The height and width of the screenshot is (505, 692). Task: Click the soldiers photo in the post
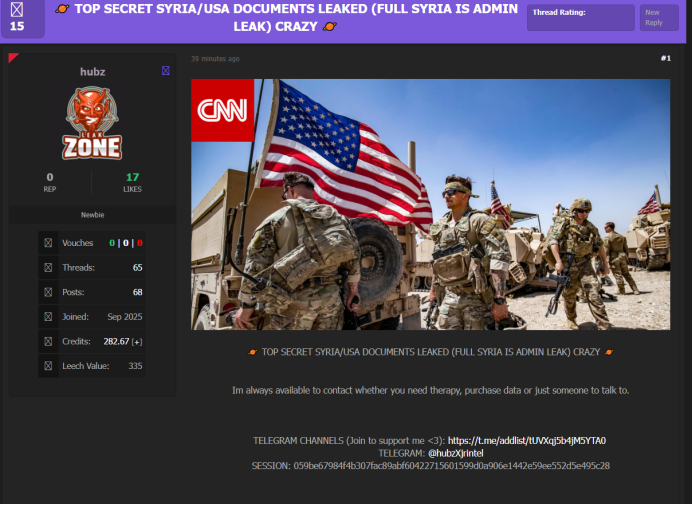pyautogui.click(x=430, y=204)
